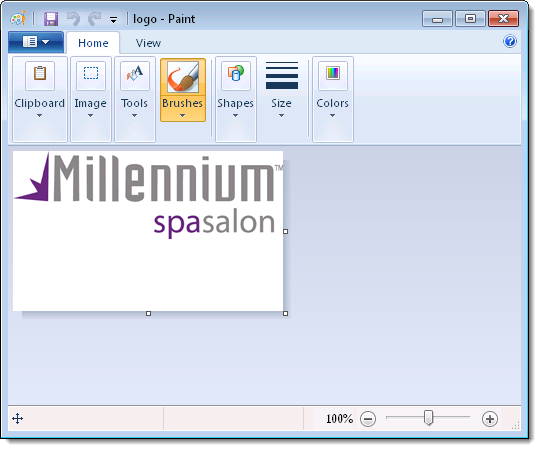The image size is (540, 450).
Task: Open the Shapes group icon
Action: tap(236, 75)
